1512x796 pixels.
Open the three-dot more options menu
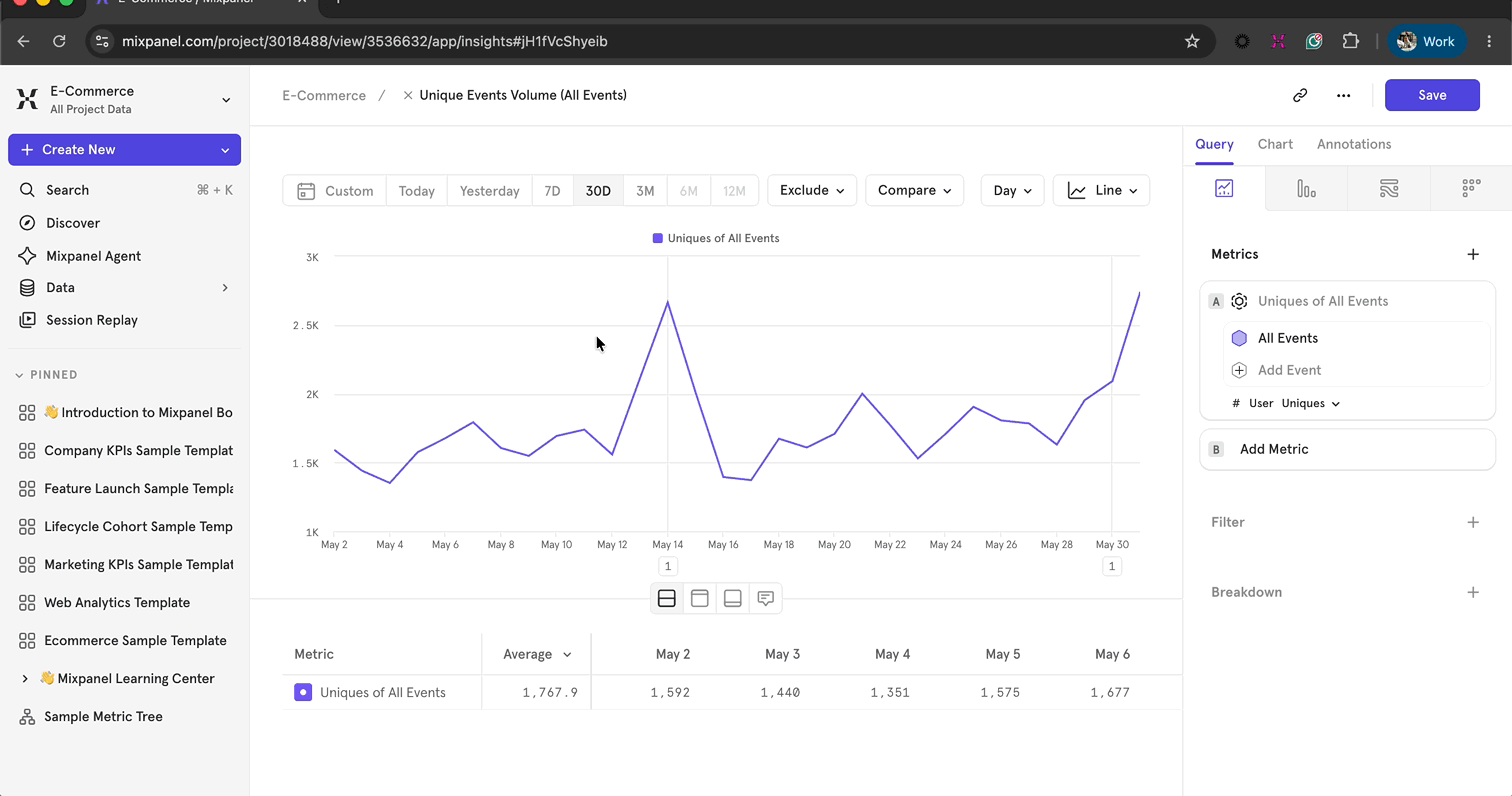(1343, 95)
